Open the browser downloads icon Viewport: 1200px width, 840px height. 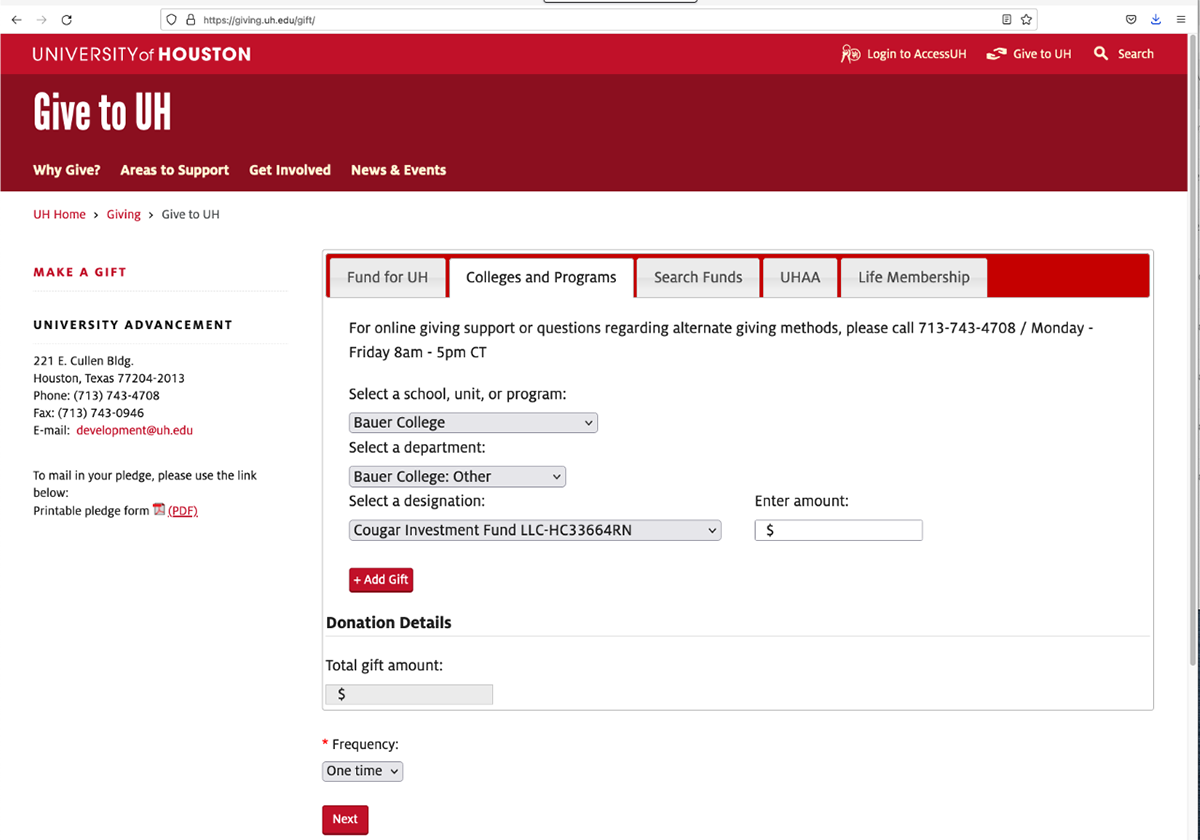pyautogui.click(x=1156, y=19)
